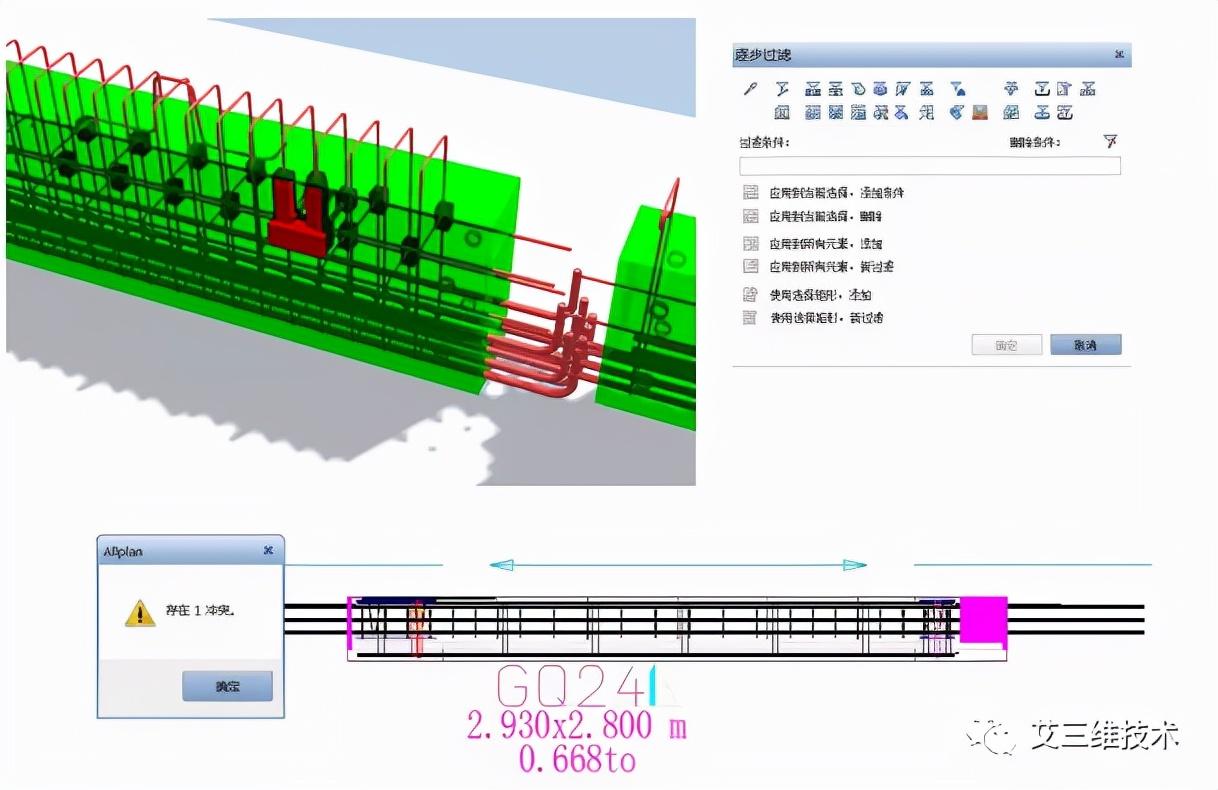Choose the second 'apply to current selection' option
The image size is (1218, 790).
click(813, 216)
